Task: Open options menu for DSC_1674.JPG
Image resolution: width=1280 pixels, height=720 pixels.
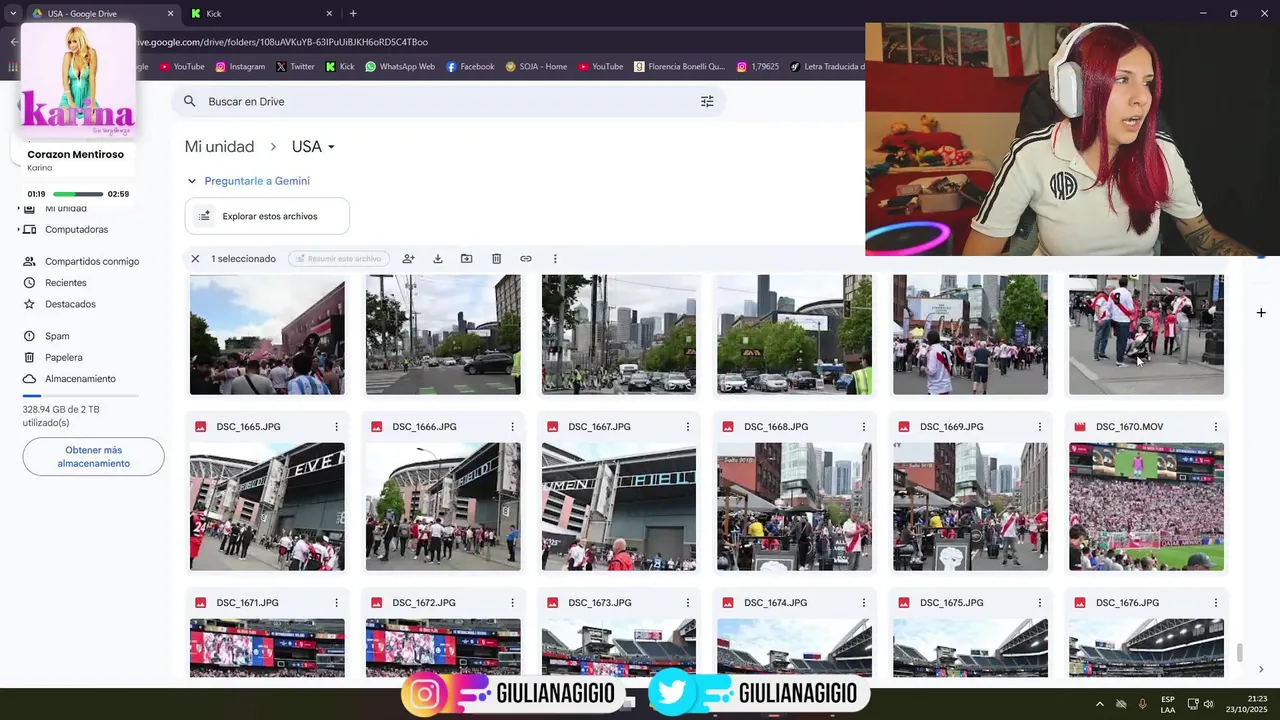Action: [864, 603]
